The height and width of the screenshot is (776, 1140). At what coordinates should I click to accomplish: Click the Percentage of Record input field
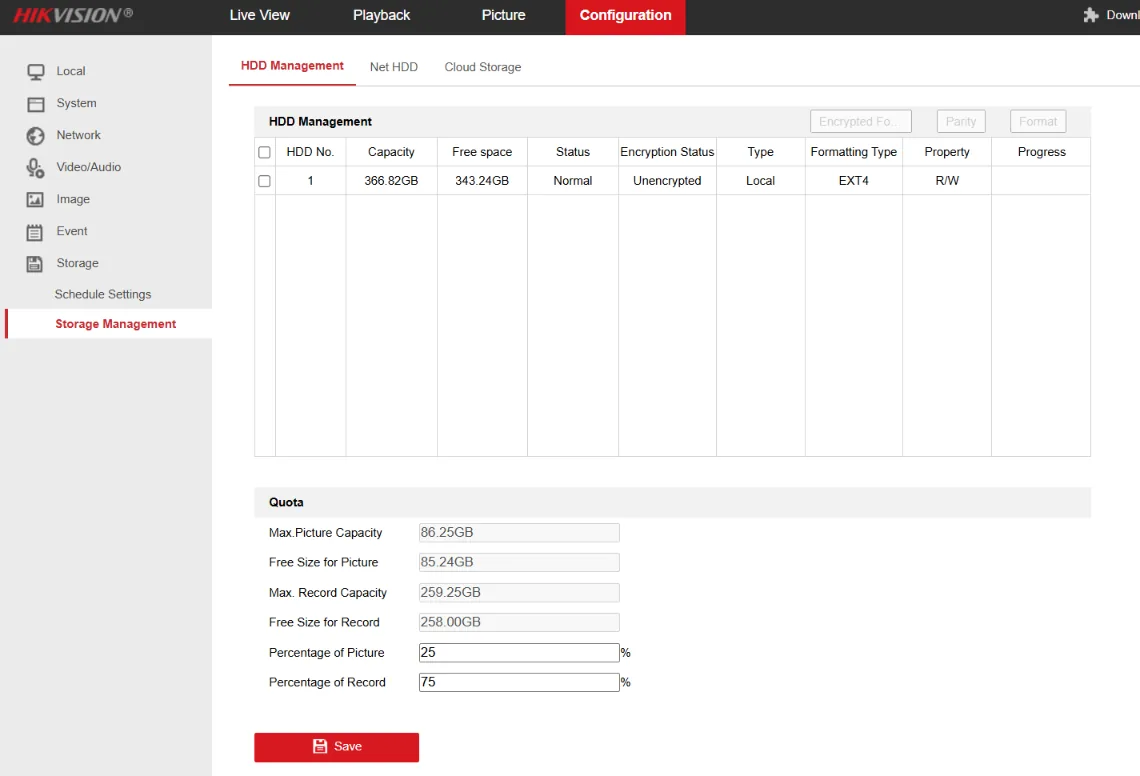[x=519, y=682]
